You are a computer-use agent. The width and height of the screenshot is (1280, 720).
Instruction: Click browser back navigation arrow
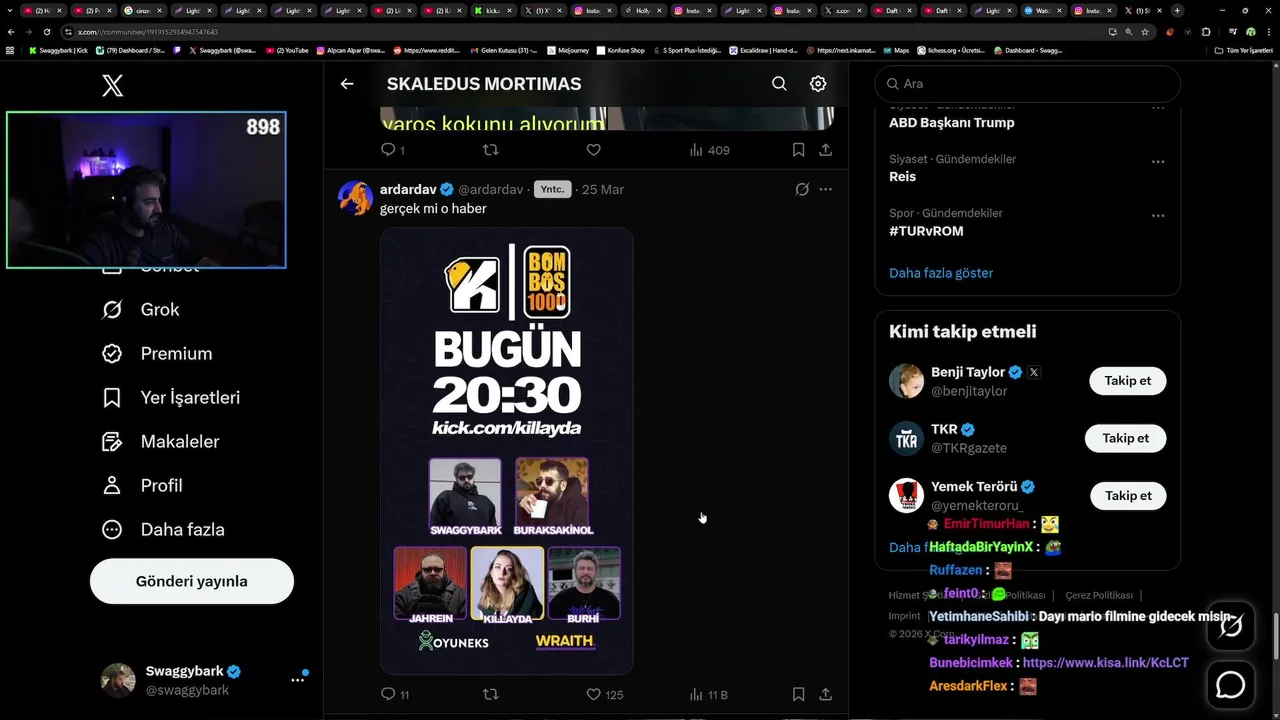click(11, 32)
